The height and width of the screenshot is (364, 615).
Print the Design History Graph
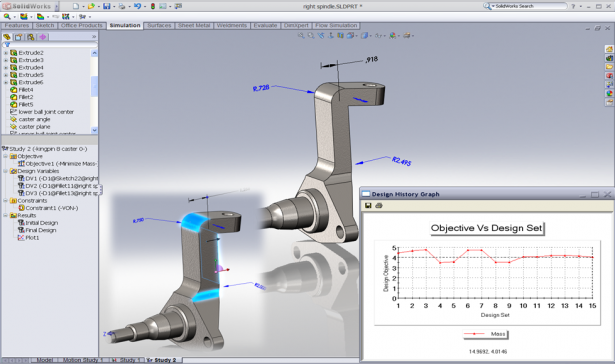378,206
